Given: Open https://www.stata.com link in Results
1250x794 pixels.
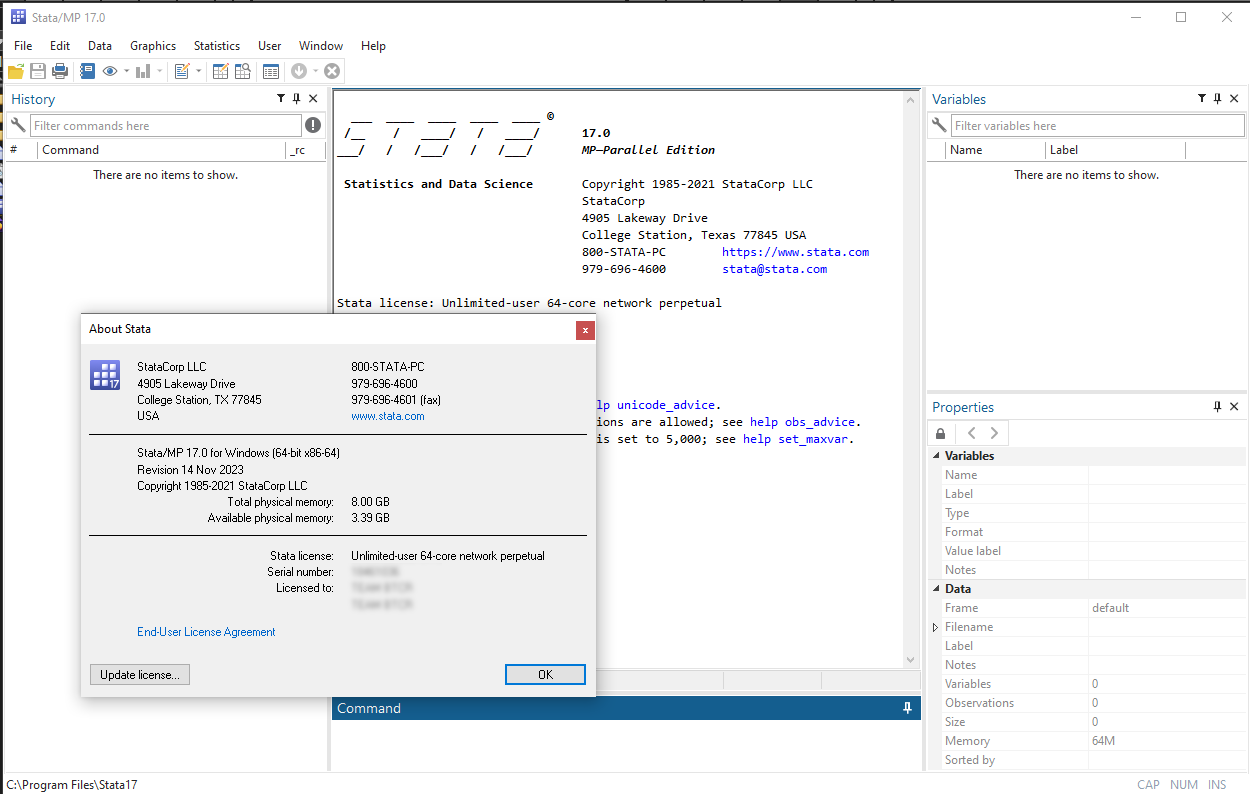Looking at the screenshot, I should point(796,252).
